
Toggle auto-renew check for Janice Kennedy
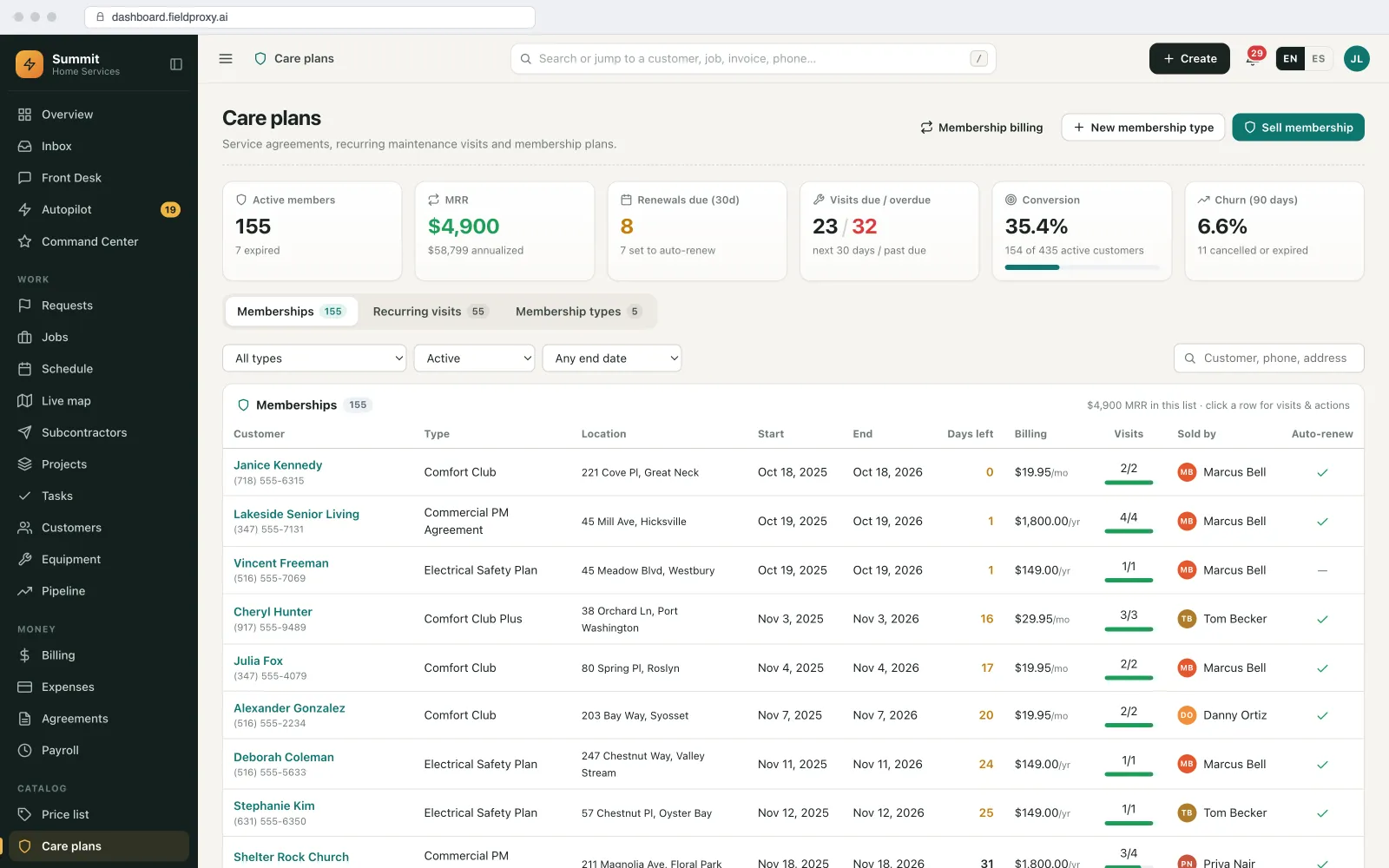(1322, 473)
